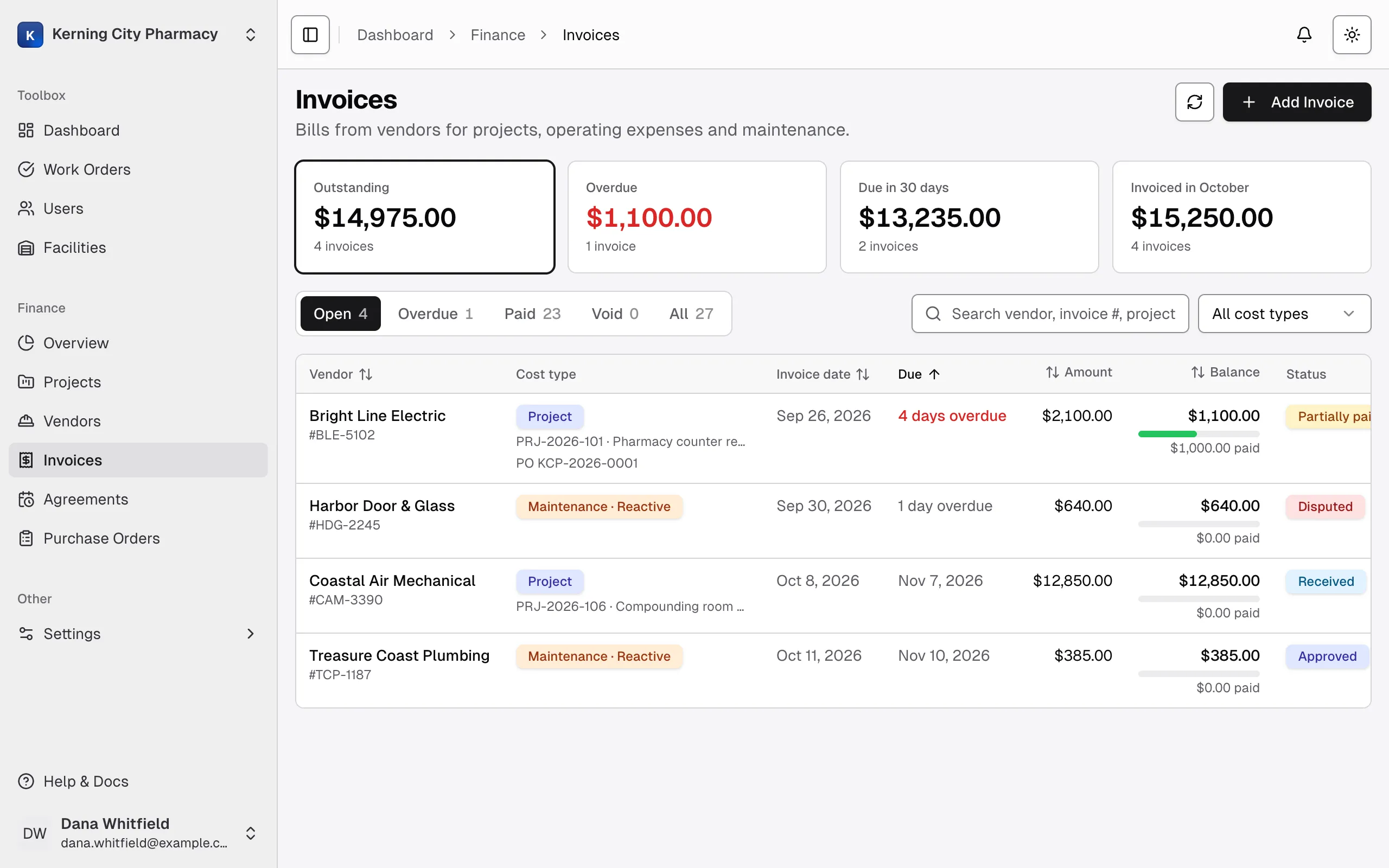Open the Dana Whitfield account menu
The height and width of the screenshot is (868, 1389).
pos(138,833)
